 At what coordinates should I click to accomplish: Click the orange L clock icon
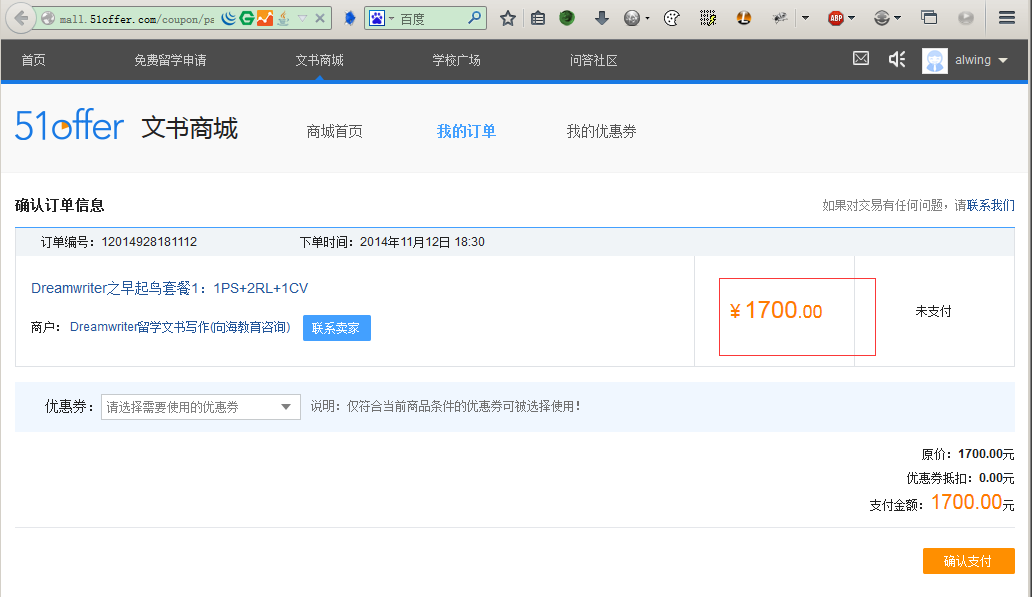coord(744,18)
